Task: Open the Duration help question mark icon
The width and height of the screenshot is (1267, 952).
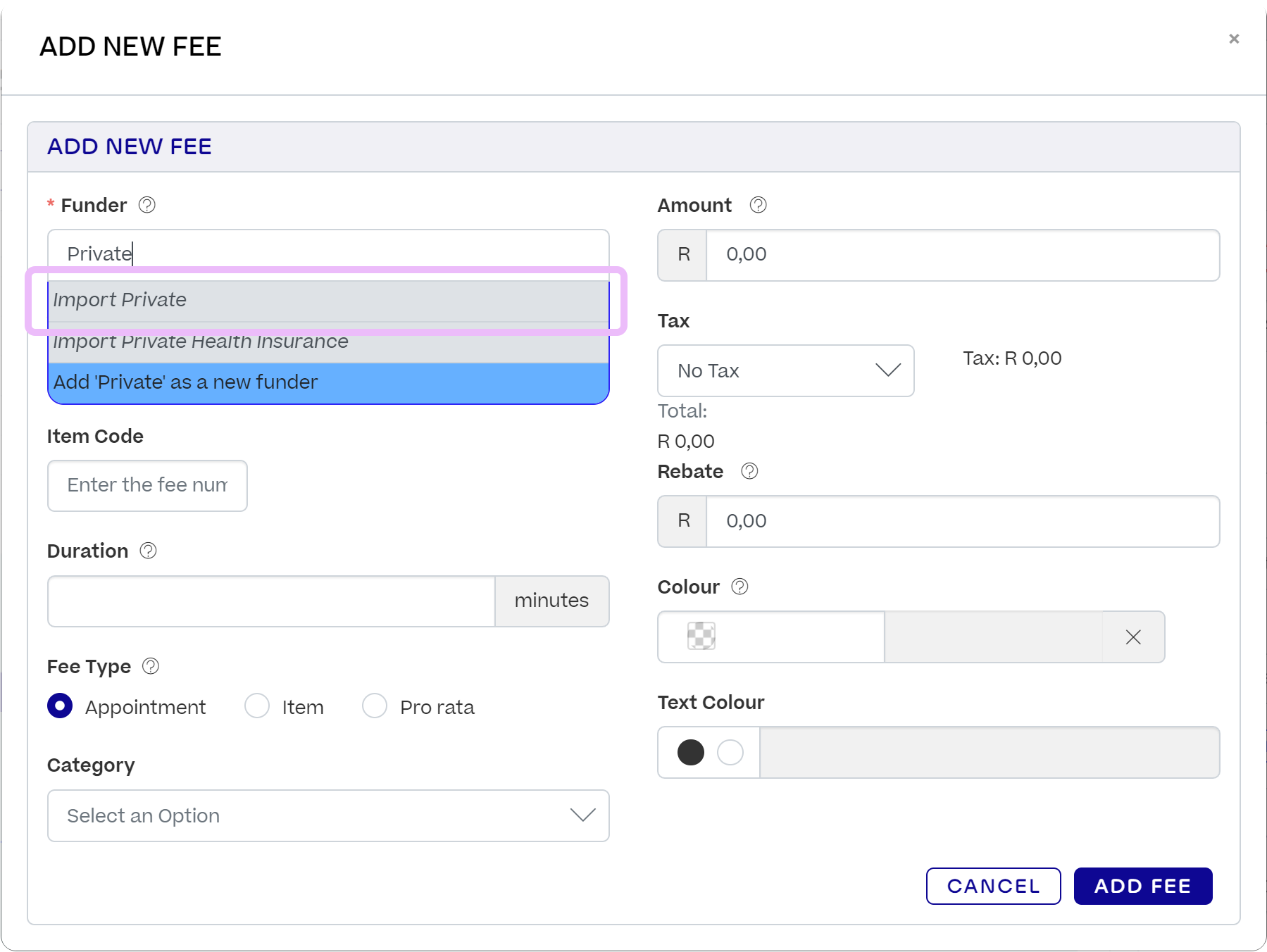Action: [x=148, y=551]
